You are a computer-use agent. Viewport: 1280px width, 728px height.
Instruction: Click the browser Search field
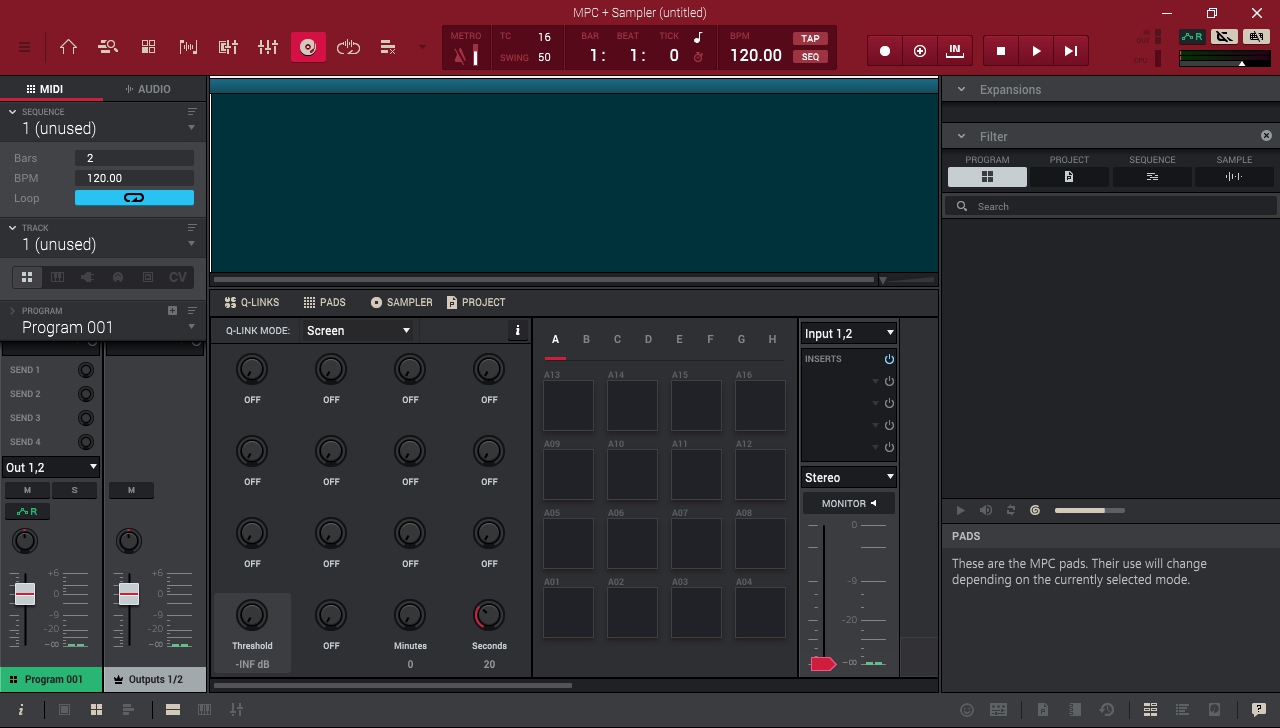1110,206
